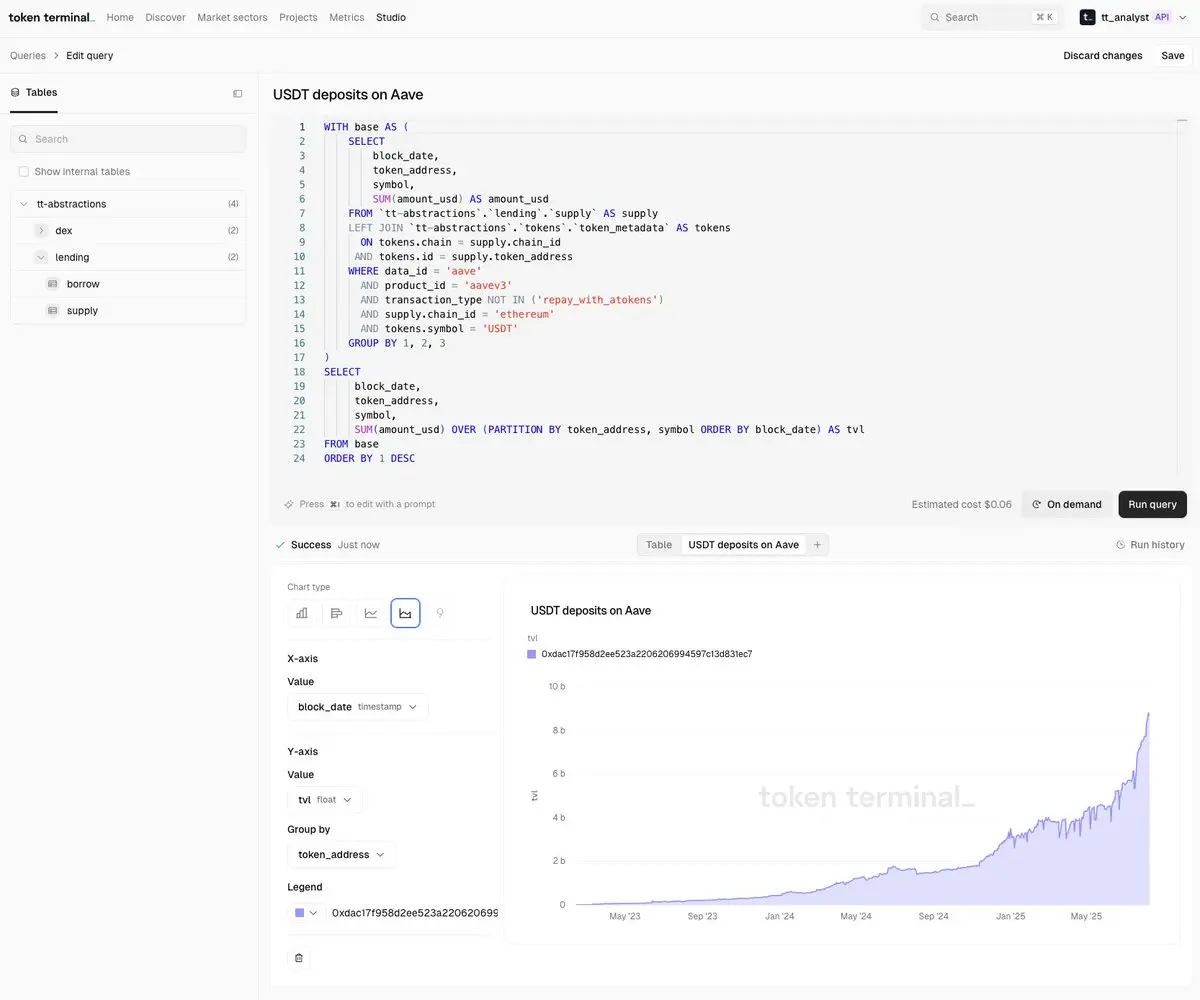Image resolution: width=1200 pixels, height=1000 pixels.
Task: Open the Projects nav item
Action: [x=298, y=17]
